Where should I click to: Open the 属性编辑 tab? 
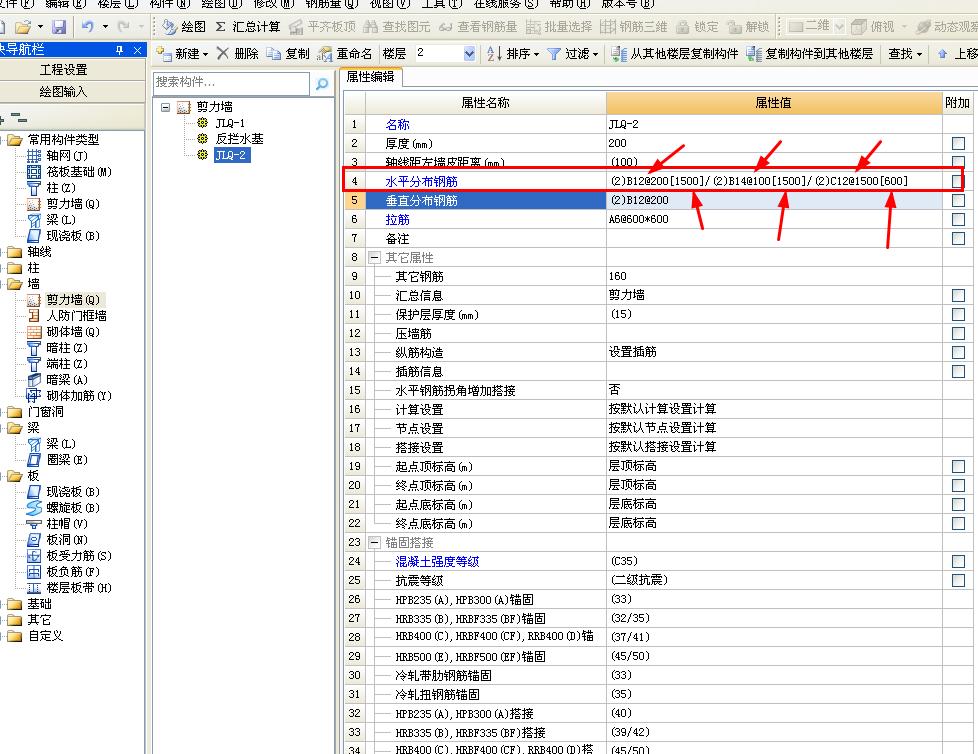point(370,77)
